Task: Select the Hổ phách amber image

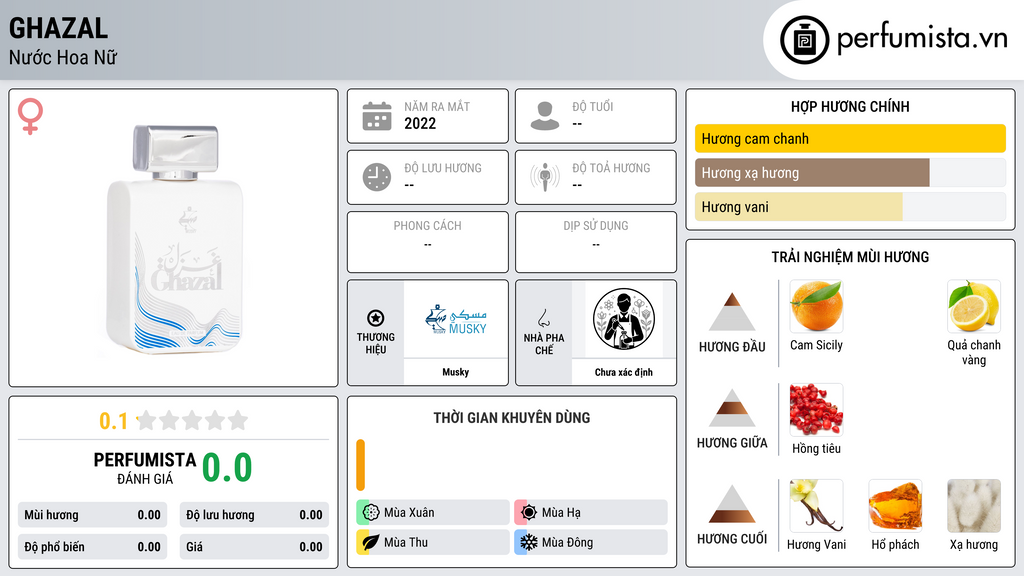Action: [895, 505]
